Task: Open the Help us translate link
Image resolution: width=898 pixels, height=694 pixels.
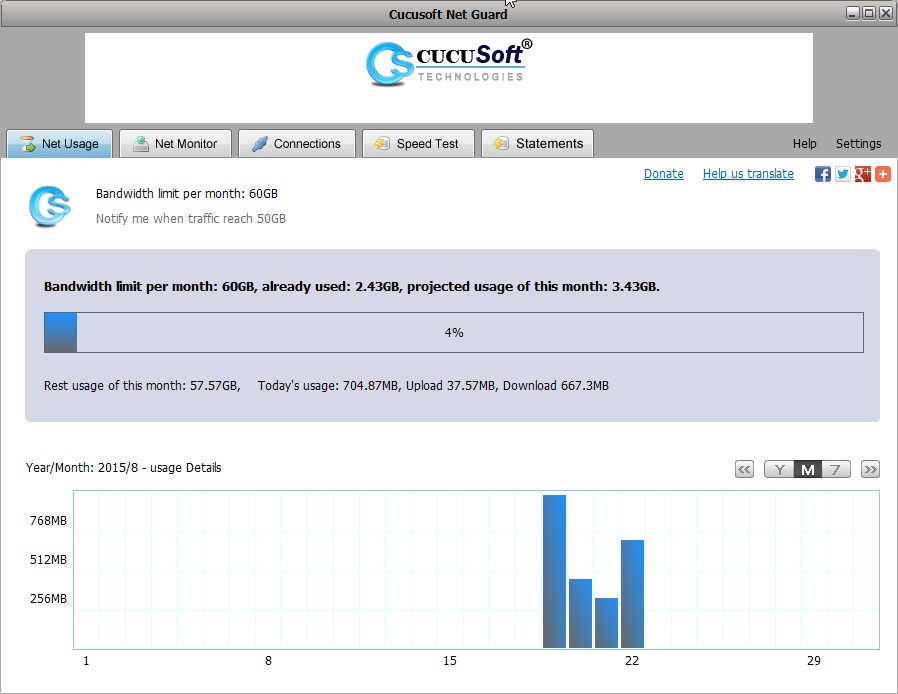Action: pos(748,173)
